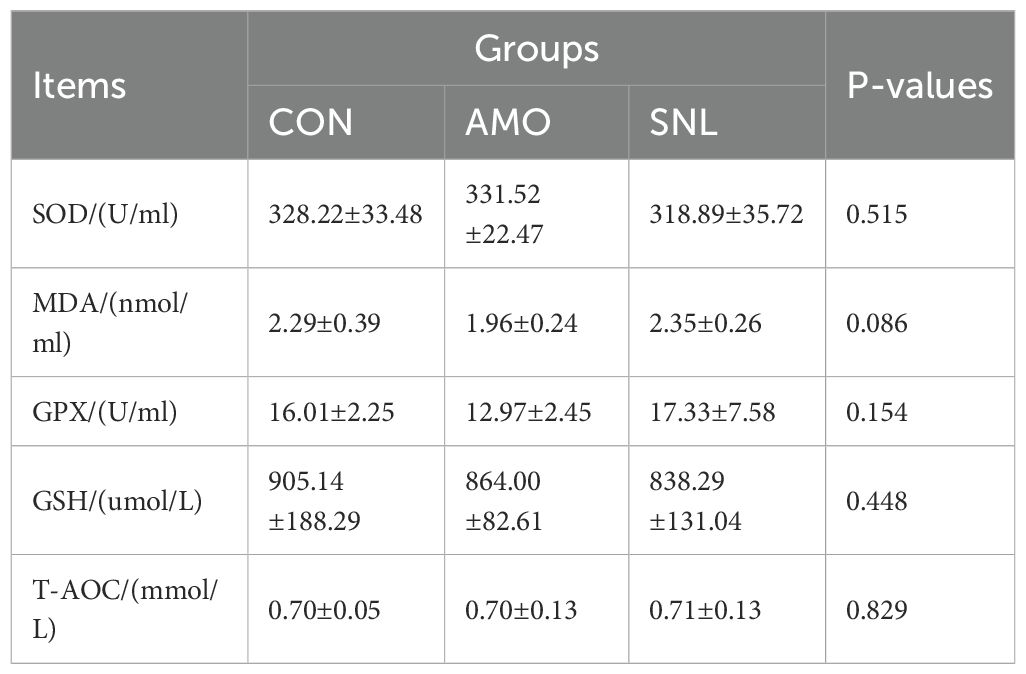Image resolution: width=1026 pixels, height=674 pixels.
Task: Click the SNL value 318.89±35.72
Action: 725,214
